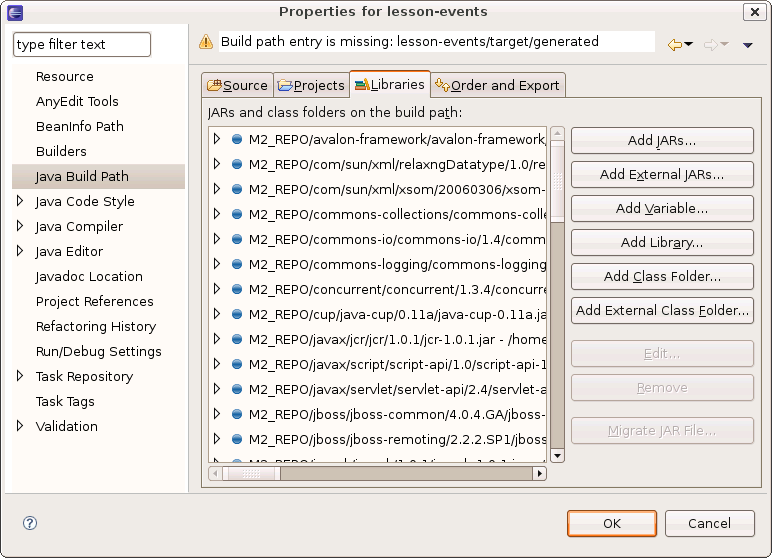Expand Task Repository in the sidebar
Image resolution: width=772 pixels, height=558 pixels.
pos(20,376)
